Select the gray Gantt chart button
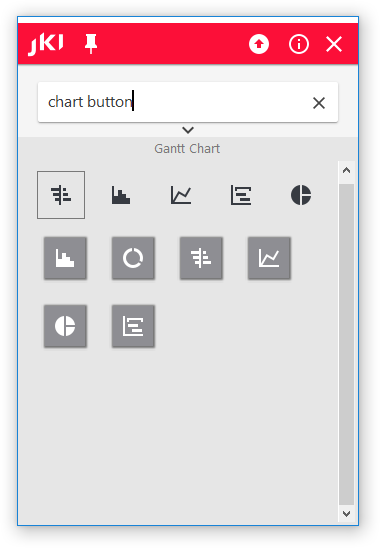380x548 pixels. (x=201, y=258)
